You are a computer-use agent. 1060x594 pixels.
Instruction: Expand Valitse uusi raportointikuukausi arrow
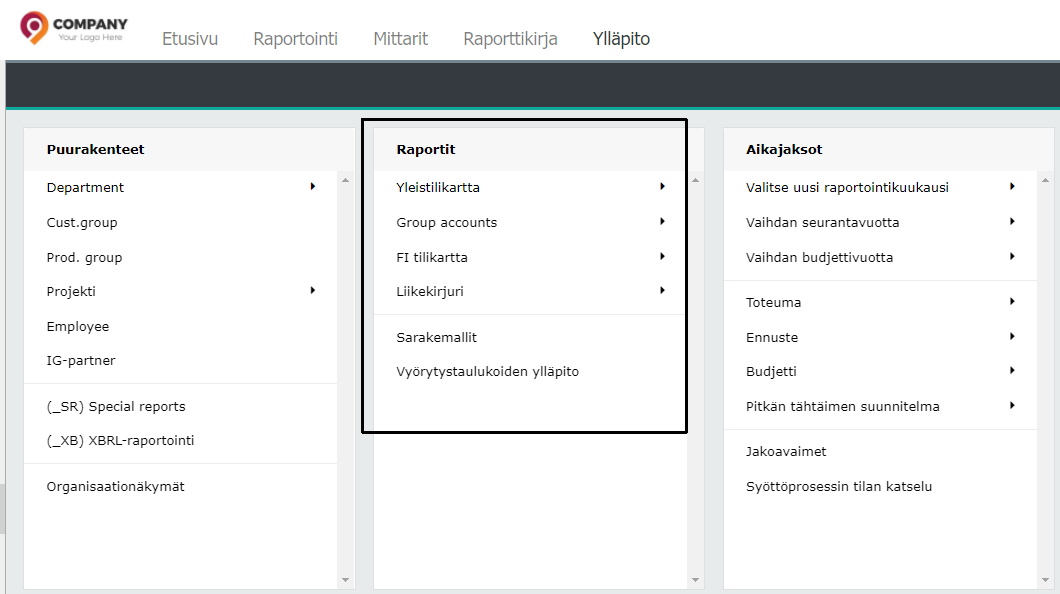pos(1012,186)
